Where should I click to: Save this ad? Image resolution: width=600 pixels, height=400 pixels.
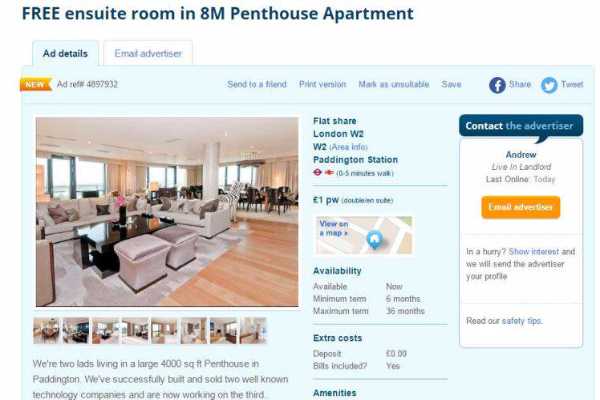click(452, 84)
